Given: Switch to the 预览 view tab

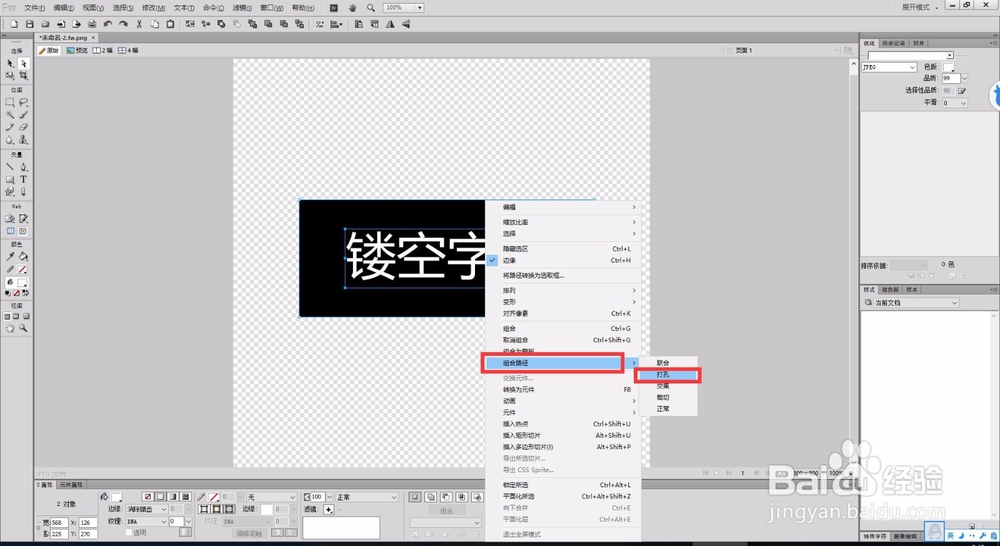Looking at the screenshot, I should [77, 50].
